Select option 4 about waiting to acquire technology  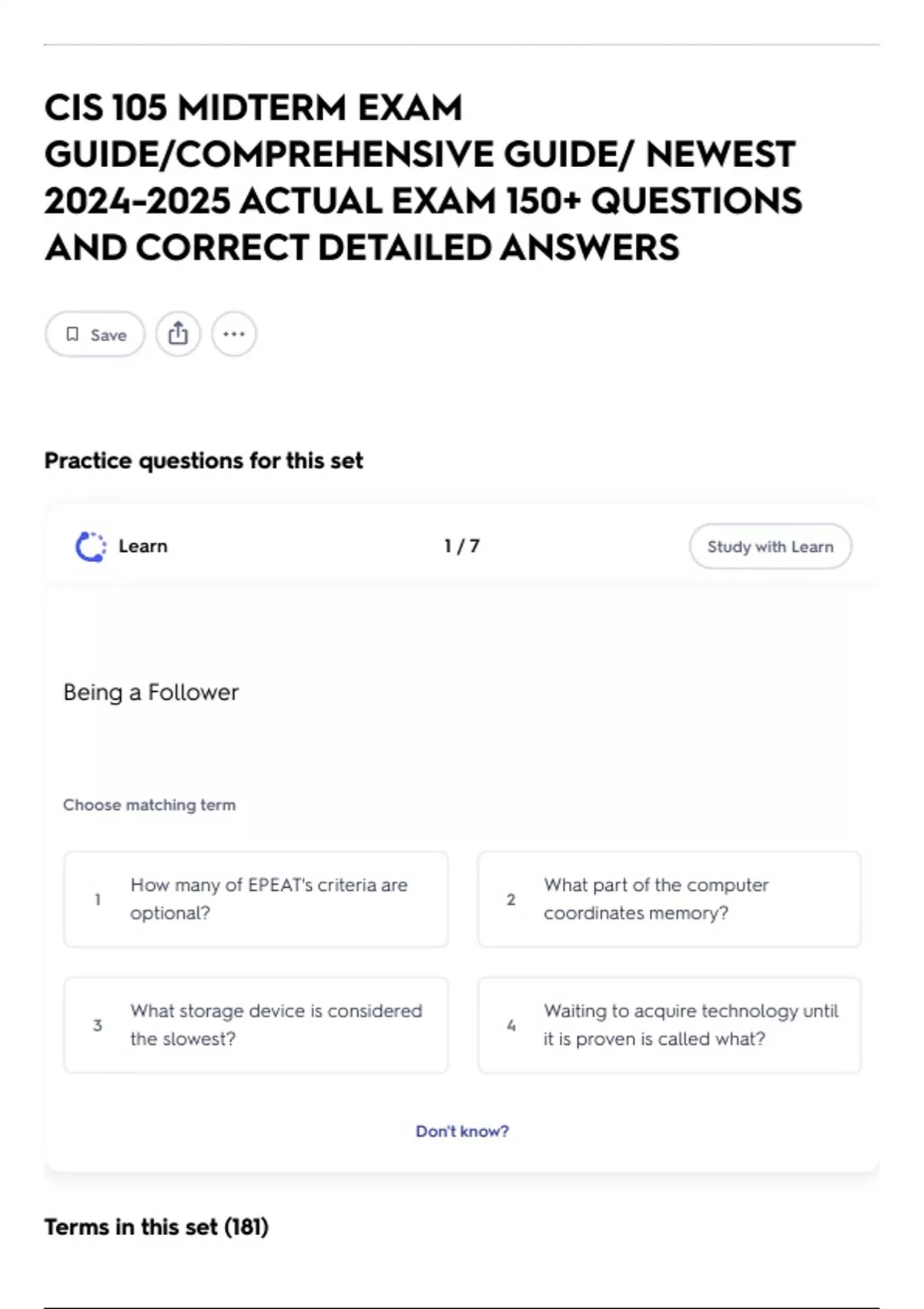point(668,1025)
